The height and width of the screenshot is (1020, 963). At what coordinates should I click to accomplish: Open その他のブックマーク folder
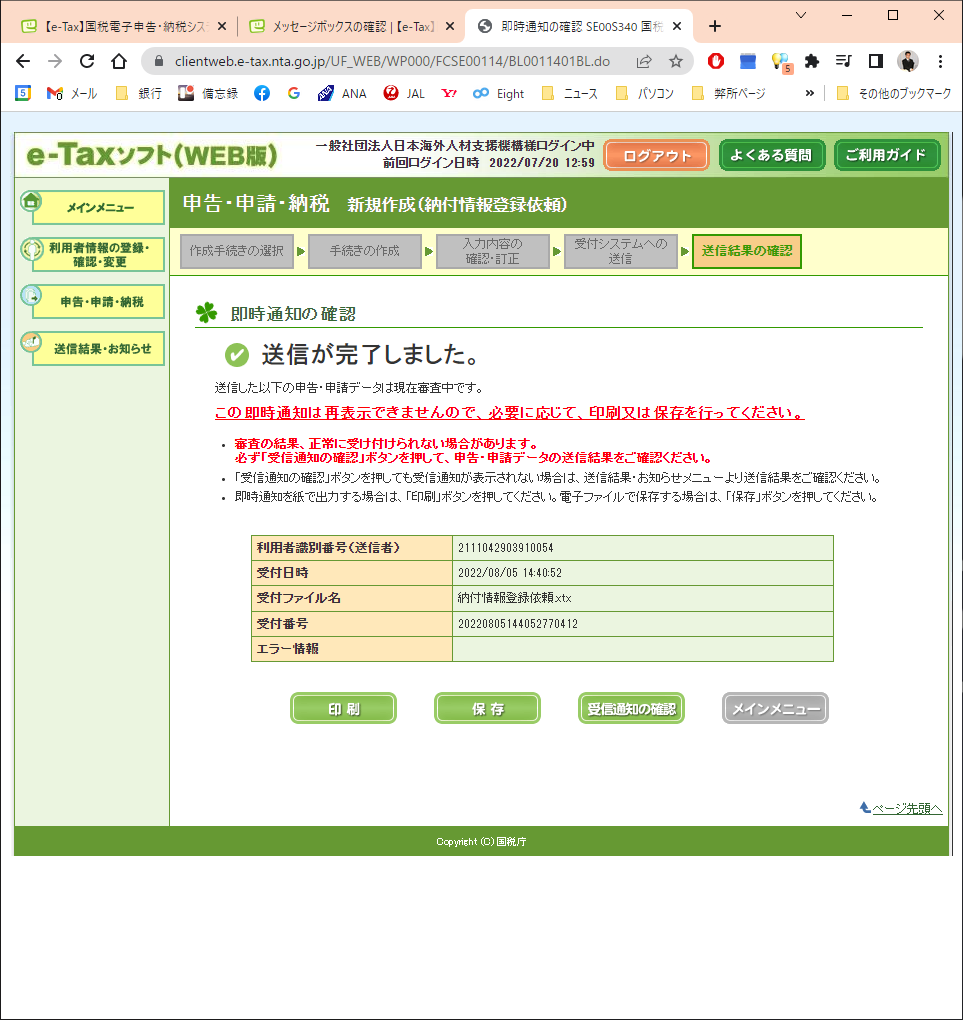pyautogui.click(x=893, y=94)
